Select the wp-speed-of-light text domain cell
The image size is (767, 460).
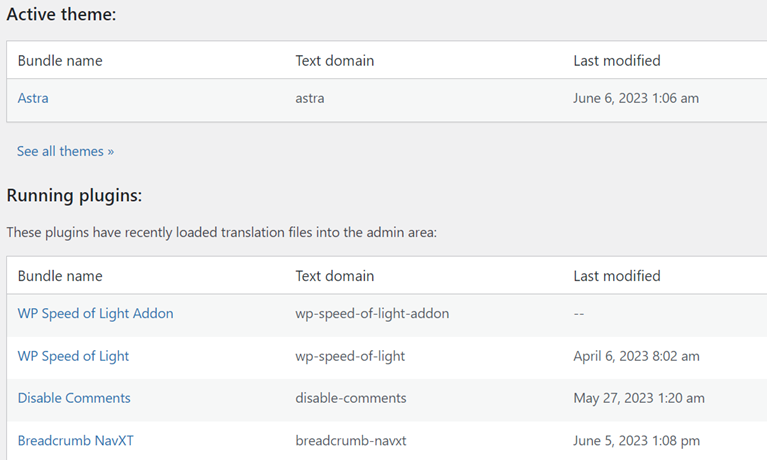(x=350, y=356)
